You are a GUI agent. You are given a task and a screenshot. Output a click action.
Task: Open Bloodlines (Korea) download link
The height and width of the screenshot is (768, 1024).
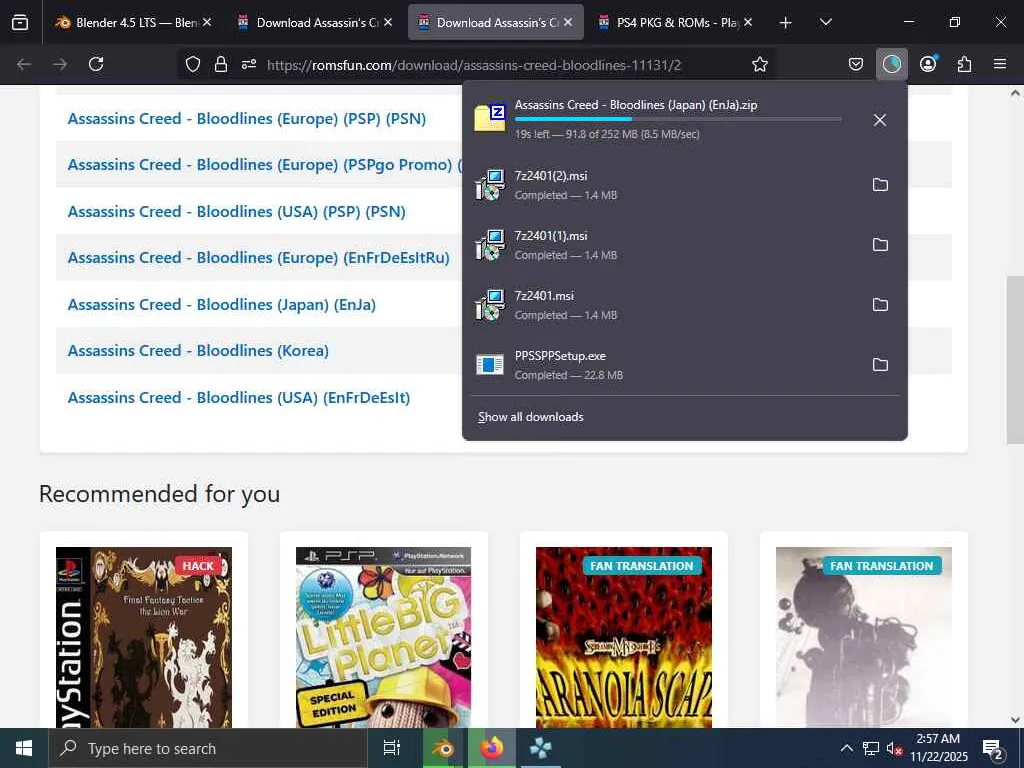[198, 351]
